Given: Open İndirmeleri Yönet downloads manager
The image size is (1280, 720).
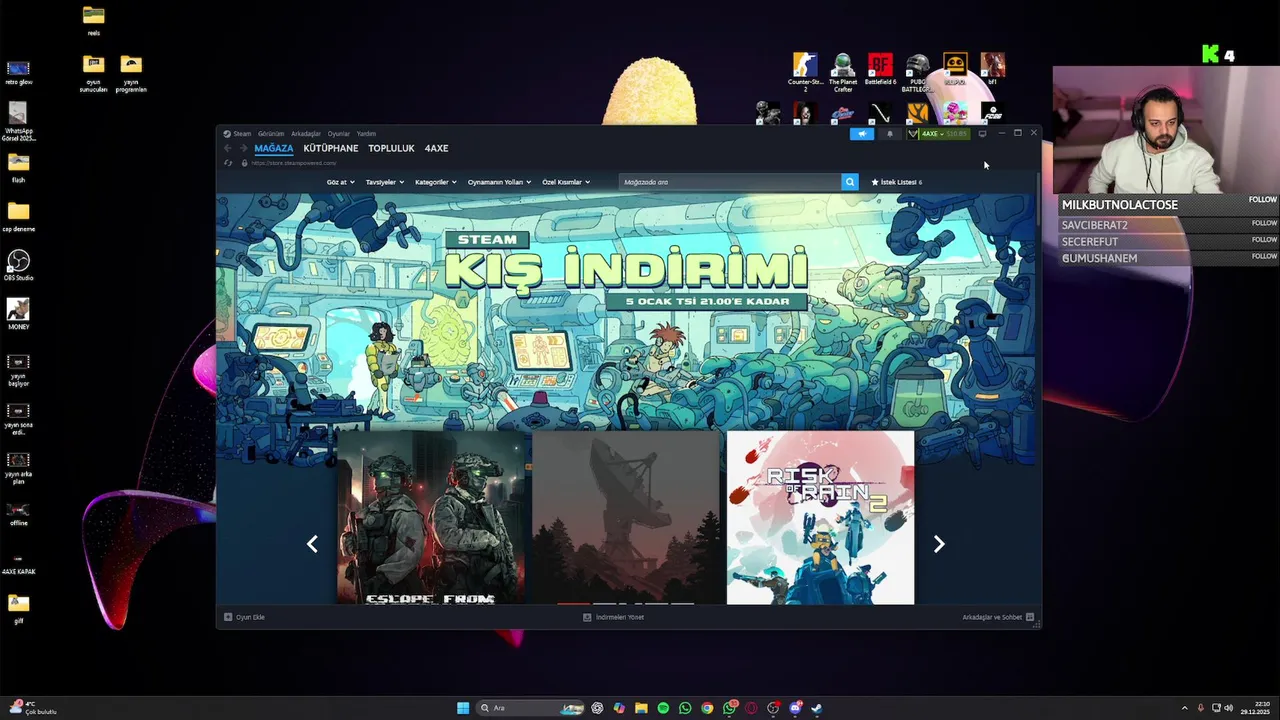Looking at the screenshot, I should (614, 617).
